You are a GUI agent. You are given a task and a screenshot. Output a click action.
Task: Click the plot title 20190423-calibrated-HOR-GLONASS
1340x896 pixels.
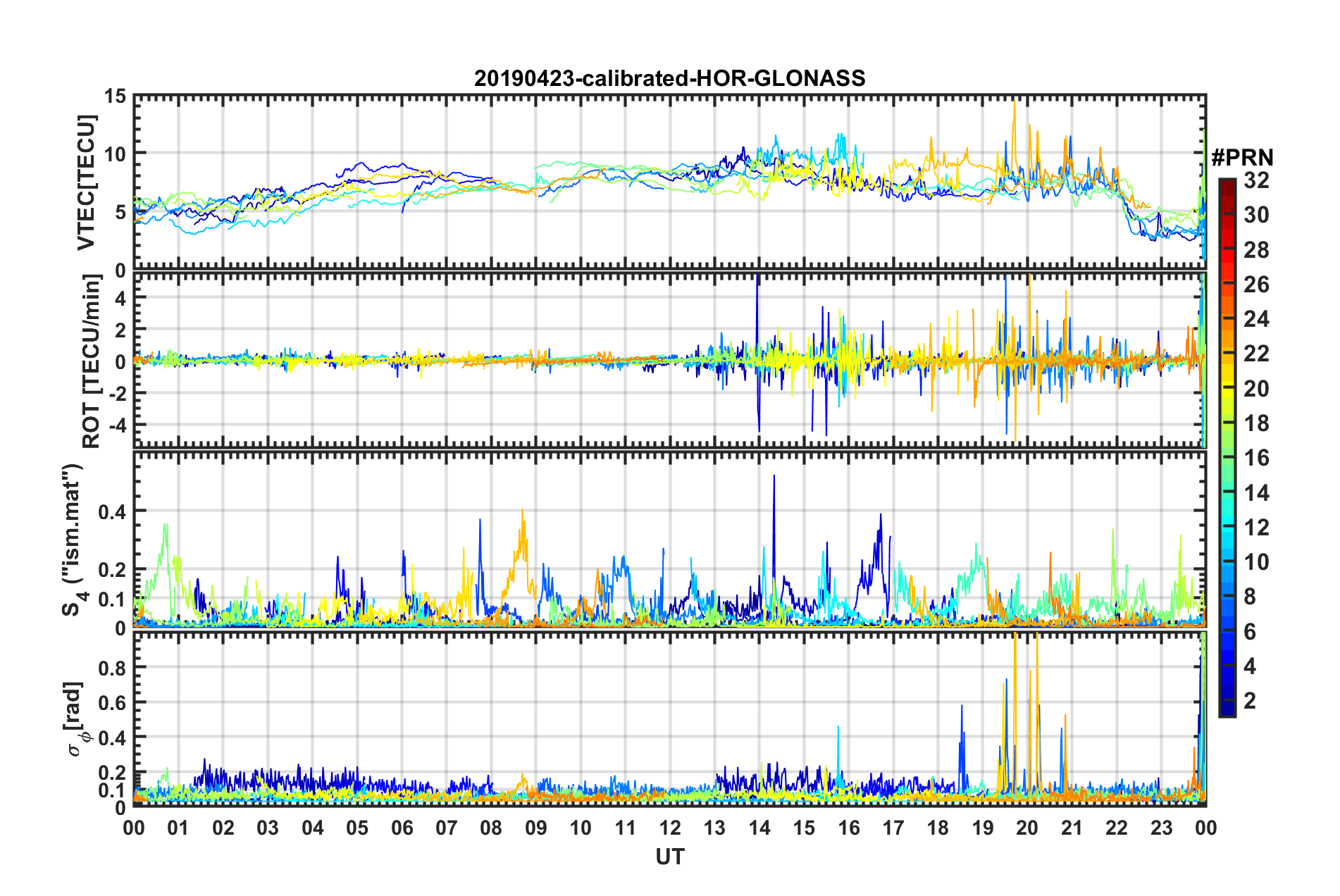point(669,78)
